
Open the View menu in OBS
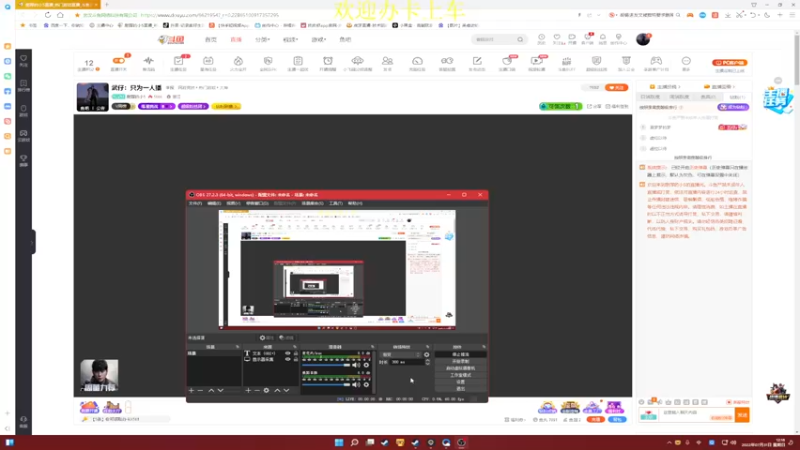pos(233,203)
